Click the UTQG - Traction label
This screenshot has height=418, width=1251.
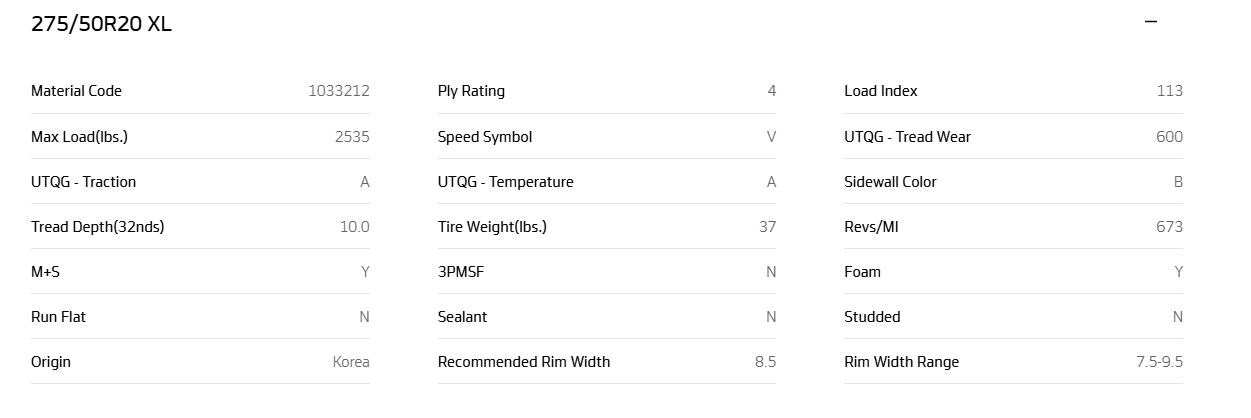[x=83, y=182]
